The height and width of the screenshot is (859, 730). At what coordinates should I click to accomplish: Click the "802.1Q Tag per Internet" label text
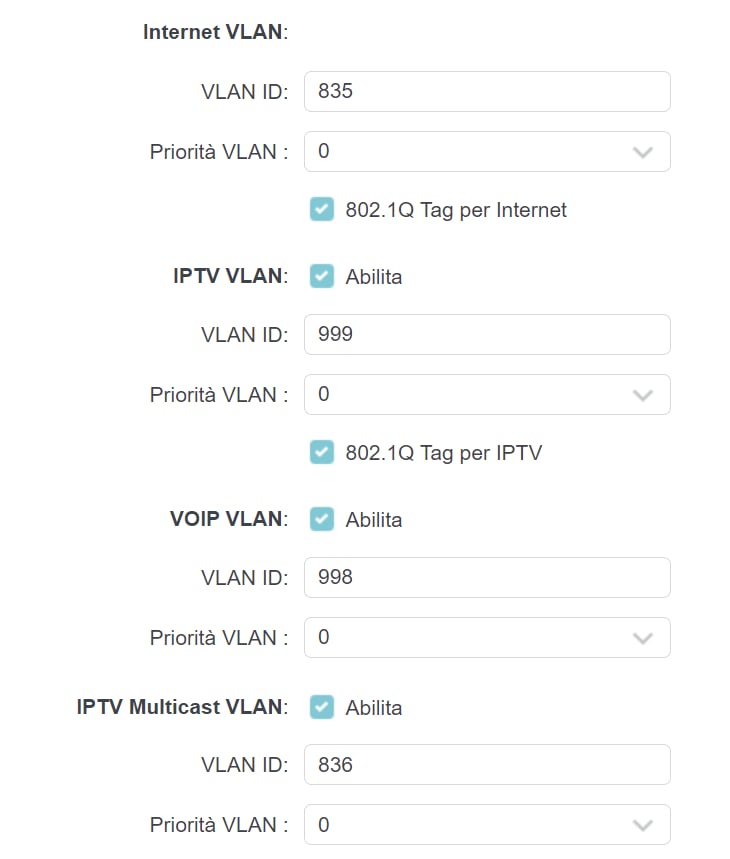[456, 210]
